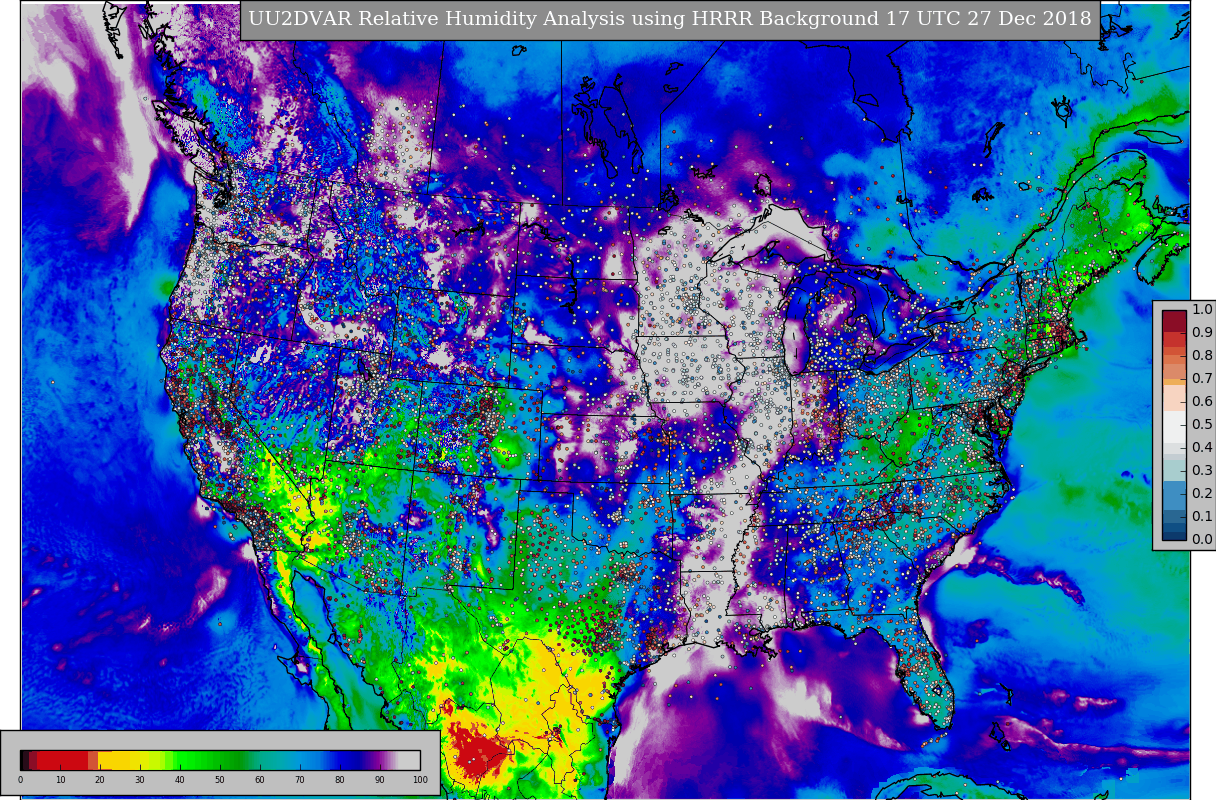Click the 10 tick label on humidity colorbar
1216x800 pixels.
pyautogui.click(x=60, y=780)
